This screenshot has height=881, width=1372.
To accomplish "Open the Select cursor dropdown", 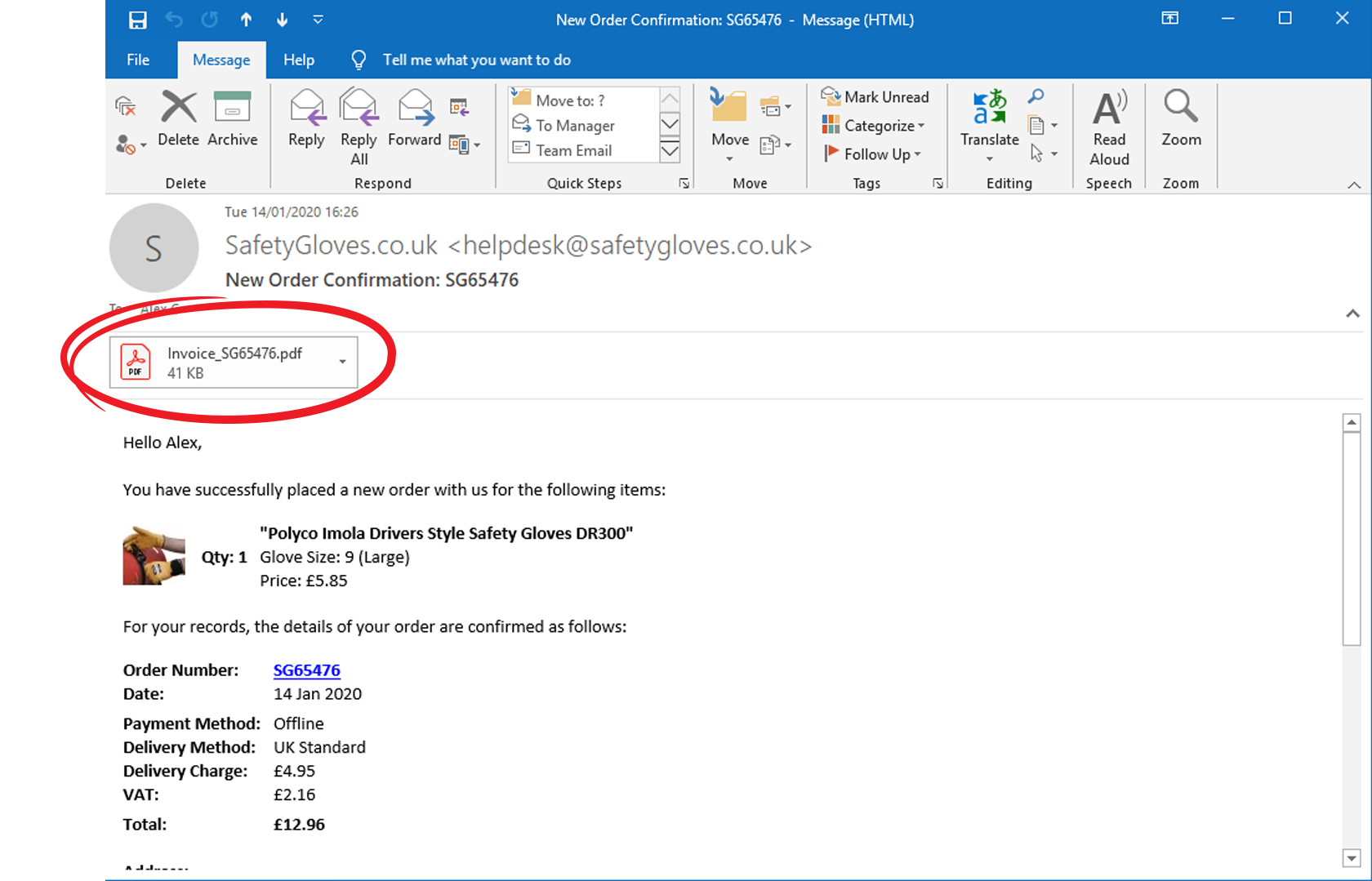I will click(x=1043, y=154).
